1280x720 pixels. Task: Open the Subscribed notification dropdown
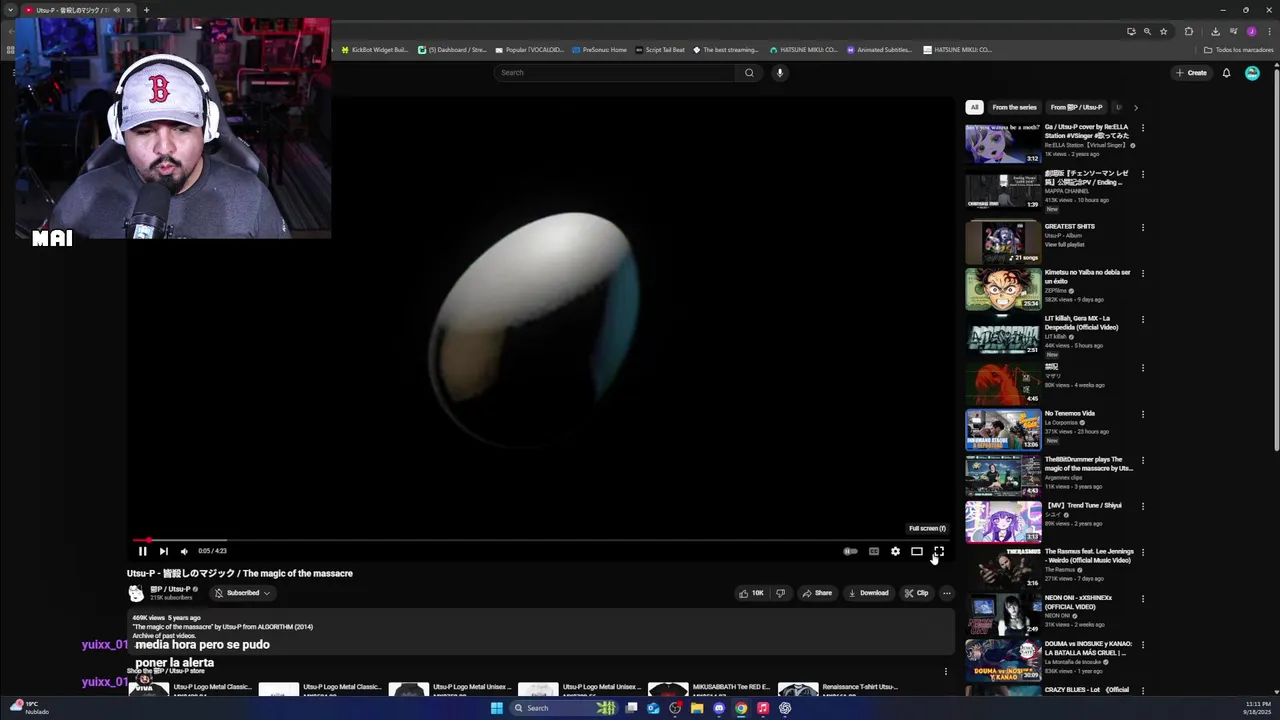[x=243, y=593]
